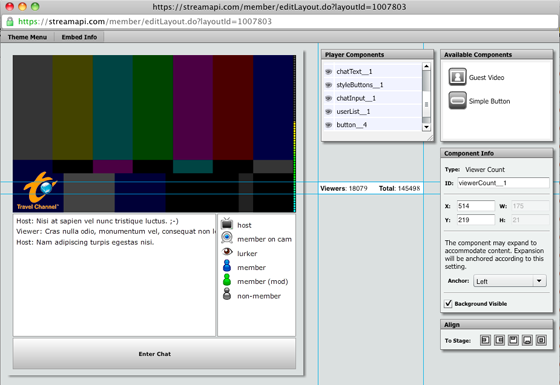The width and height of the screenshot is (560, 385).
Task: Select the Viewers count component on stage
Action: (370, 188)
